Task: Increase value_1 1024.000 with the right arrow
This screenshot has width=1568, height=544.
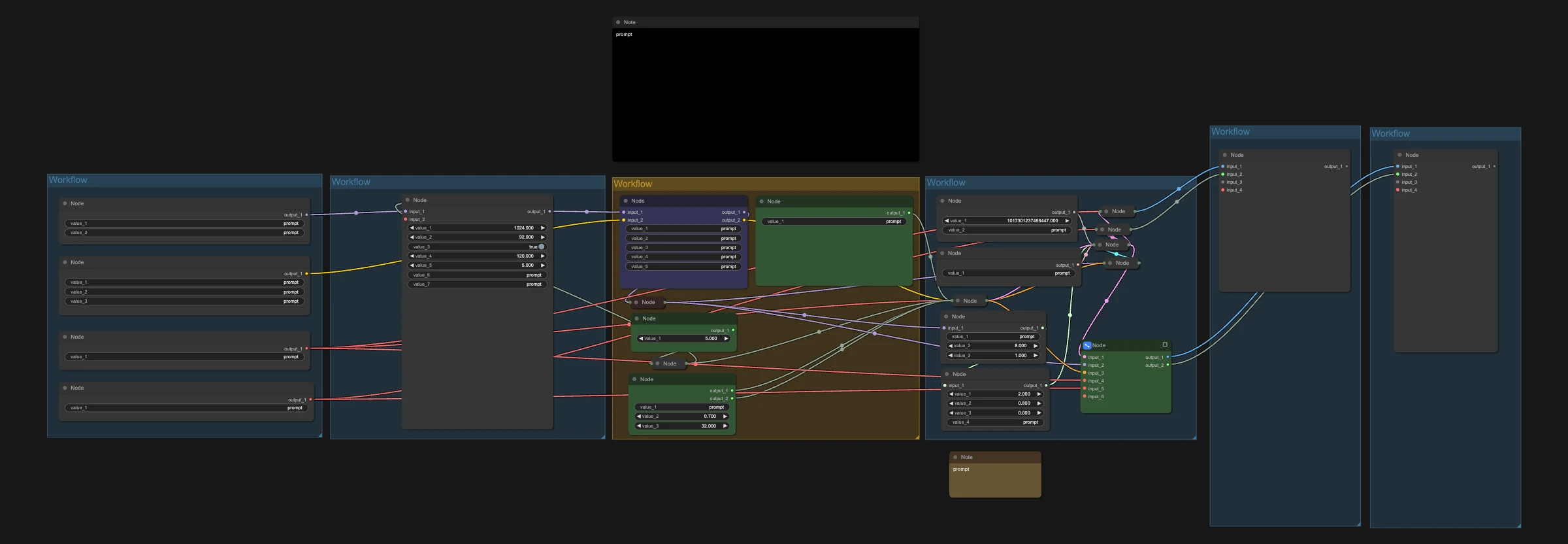Action: (x=542, y=228)
